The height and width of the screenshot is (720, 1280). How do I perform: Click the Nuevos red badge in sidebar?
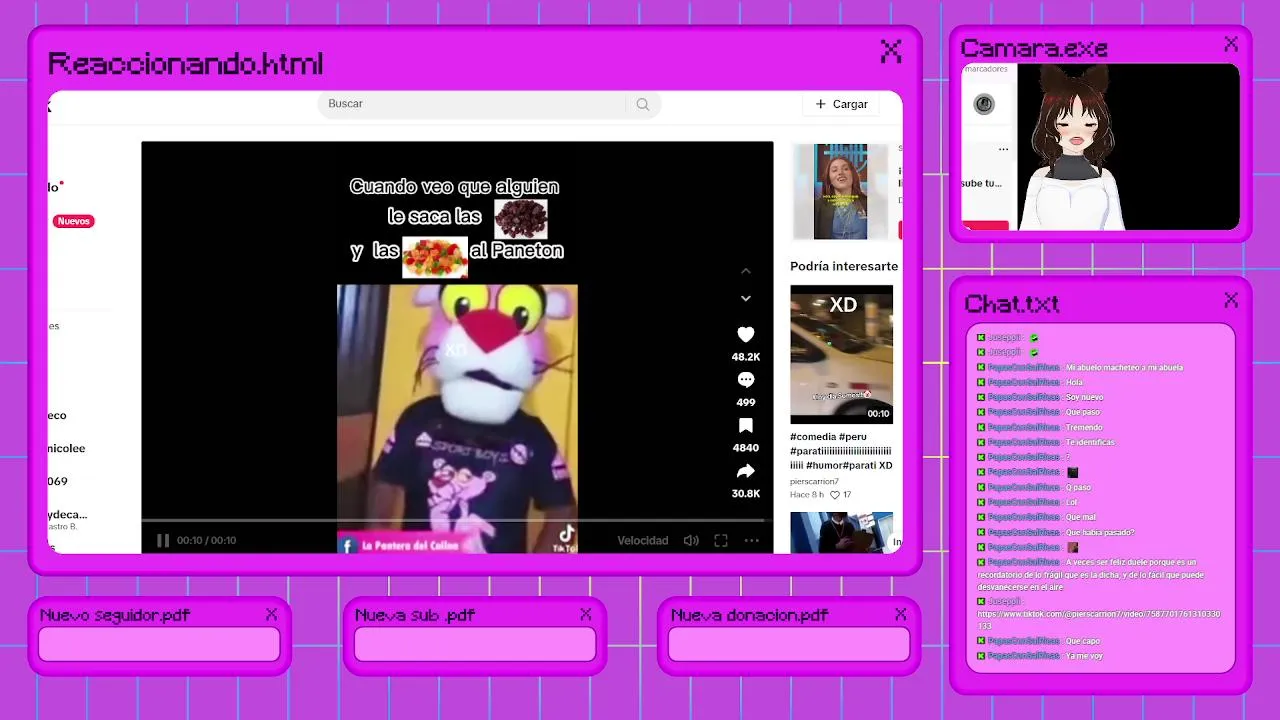tap(74, 221)
